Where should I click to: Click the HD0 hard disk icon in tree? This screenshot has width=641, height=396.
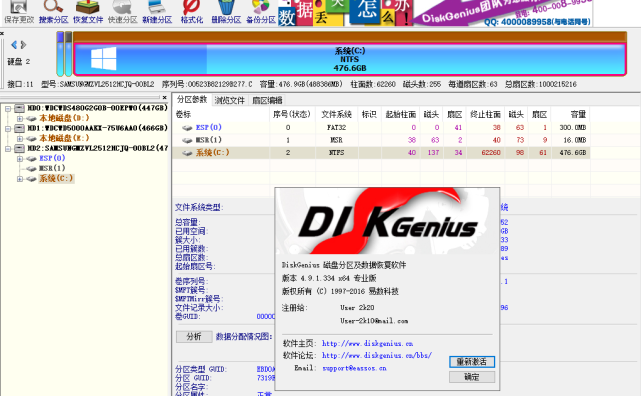(x=20, y=108)
